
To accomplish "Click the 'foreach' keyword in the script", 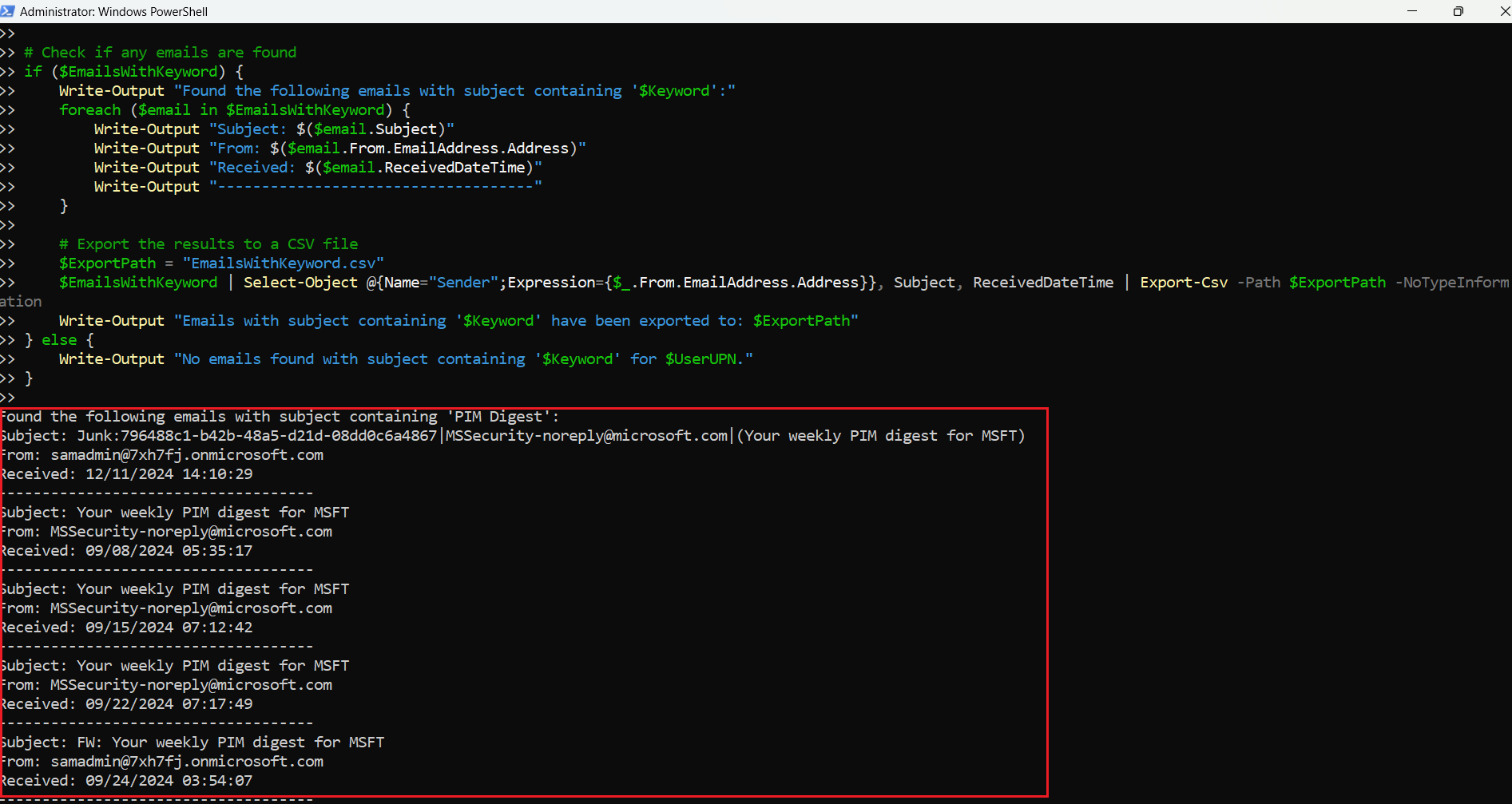I will [x=89, y=110].
